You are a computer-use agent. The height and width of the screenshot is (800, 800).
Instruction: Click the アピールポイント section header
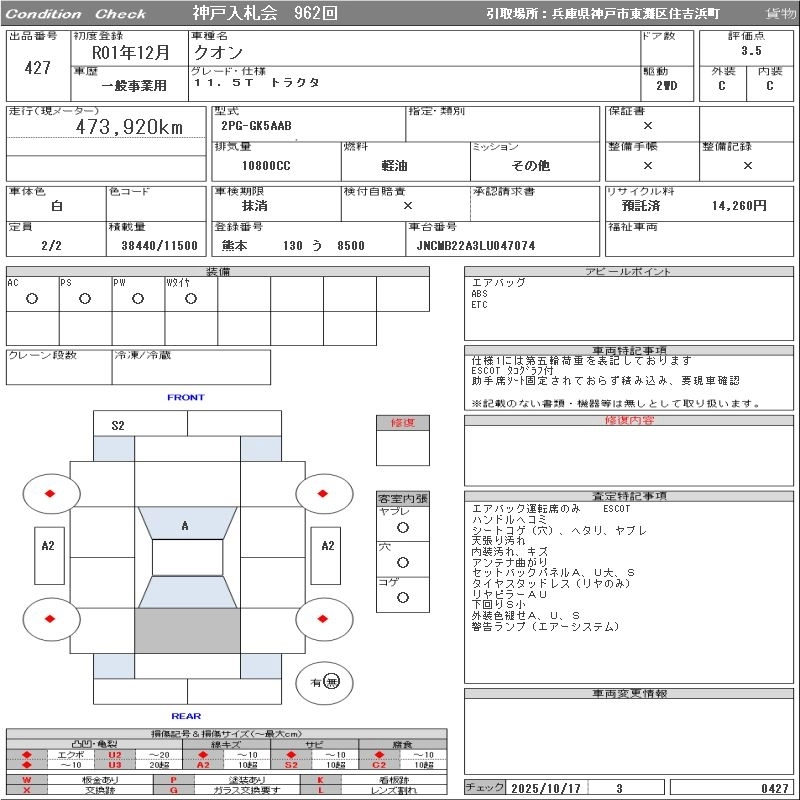click(x=629, y=272)
